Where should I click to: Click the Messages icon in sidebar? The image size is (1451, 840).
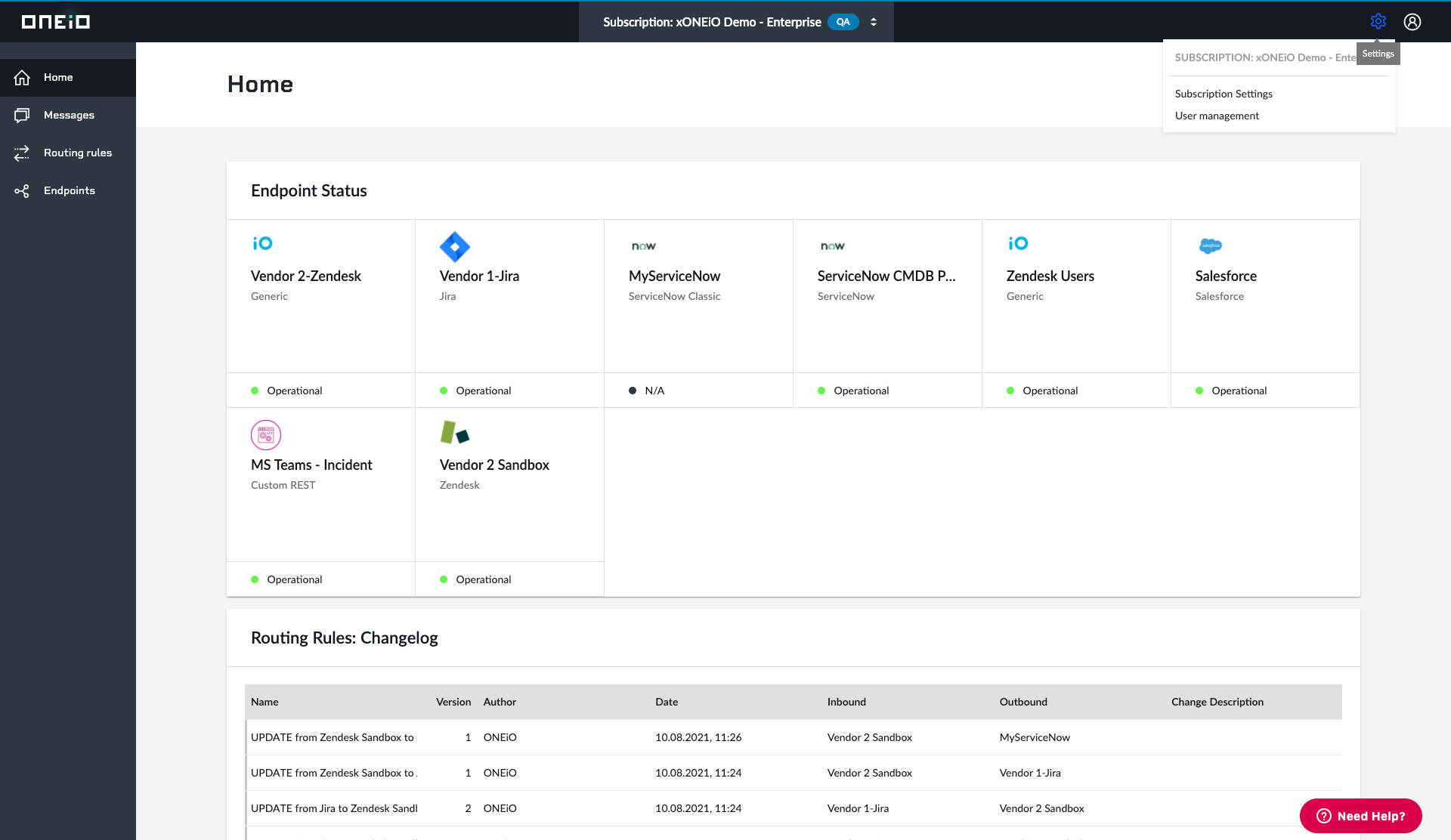click(x=22, y=115)
